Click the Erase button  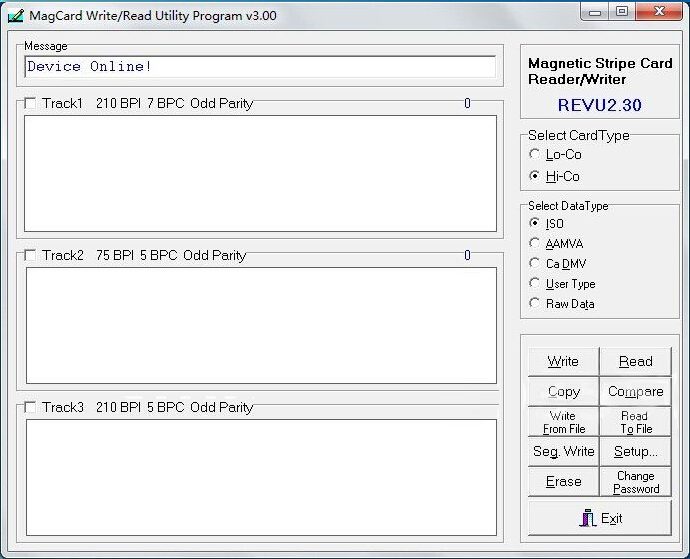tap(563, 482)
